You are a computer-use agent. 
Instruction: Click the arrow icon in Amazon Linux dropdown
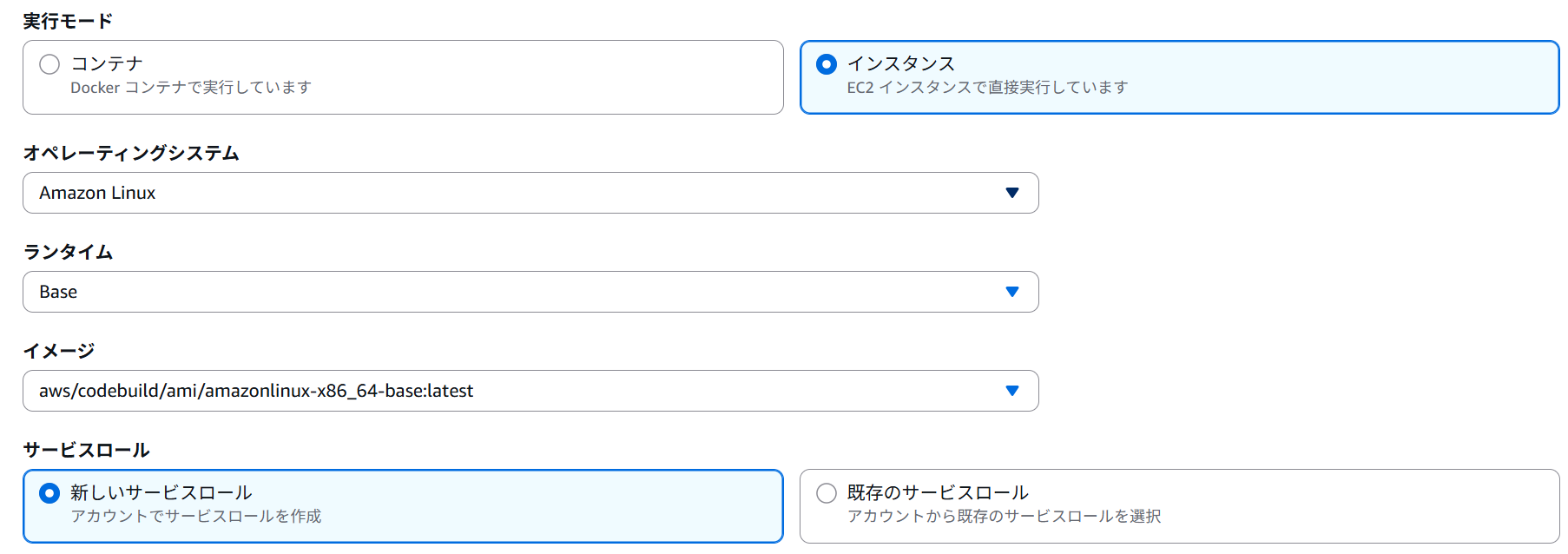click(x=1011, y=193)
